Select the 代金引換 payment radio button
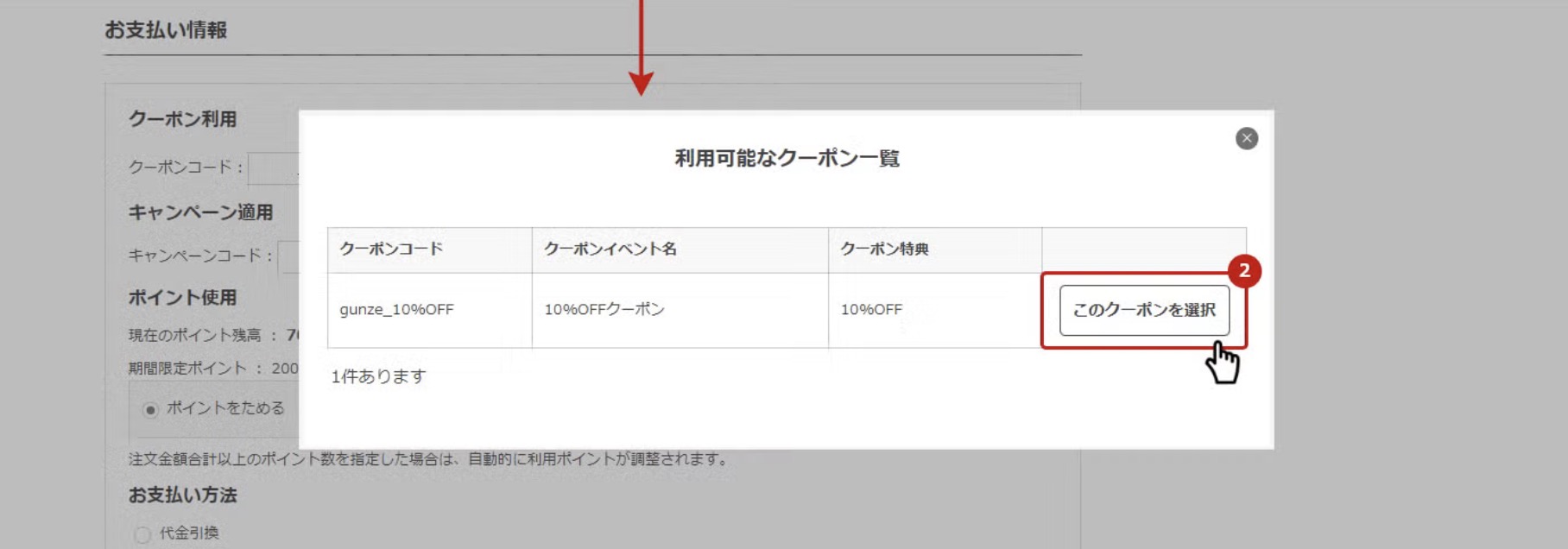The height and width of the screenshot is (549, 1568). point(142,534)
